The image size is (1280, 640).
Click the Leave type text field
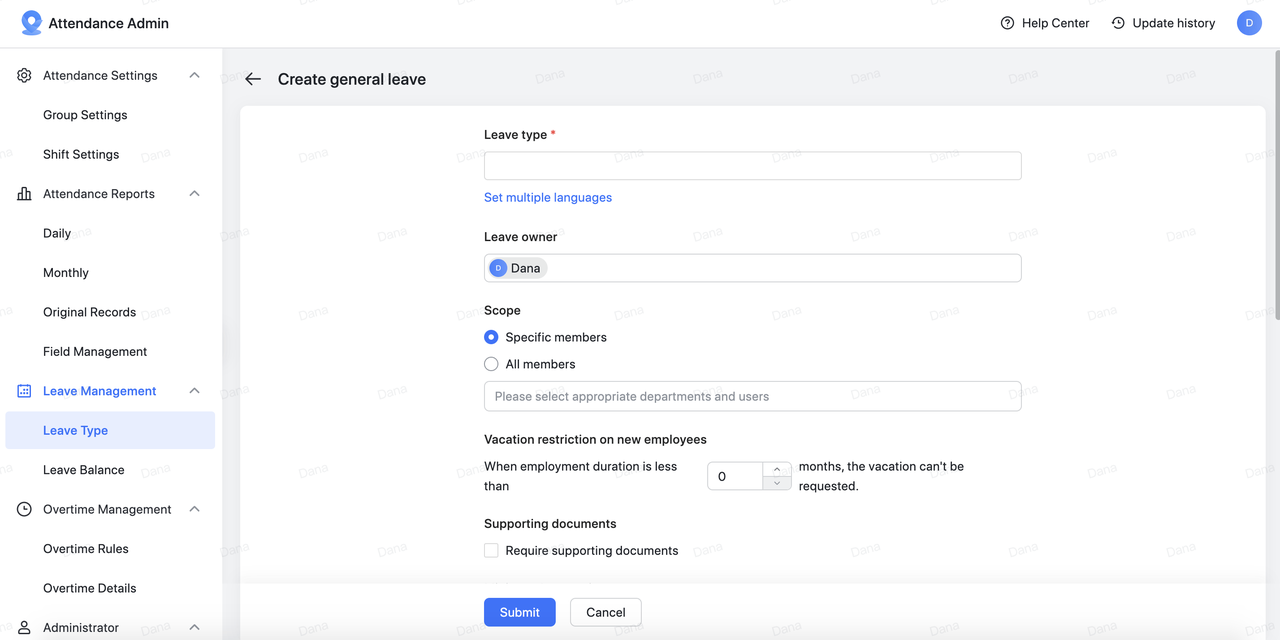[x=752, y=166]
